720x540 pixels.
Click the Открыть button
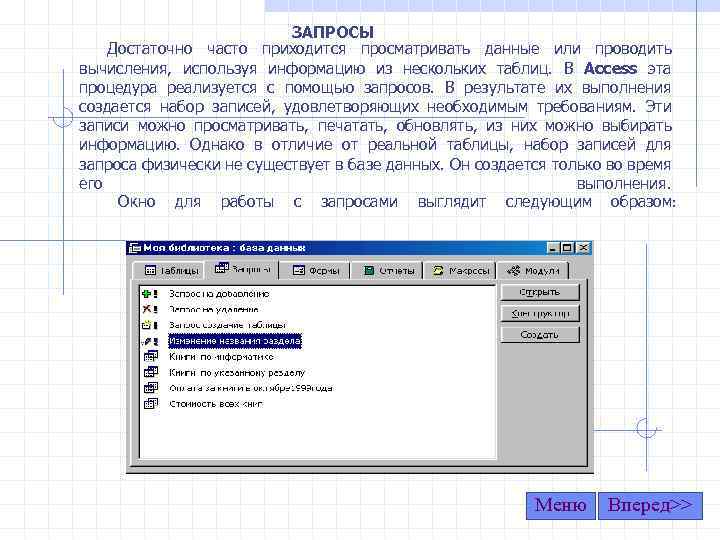pos(540,292)
